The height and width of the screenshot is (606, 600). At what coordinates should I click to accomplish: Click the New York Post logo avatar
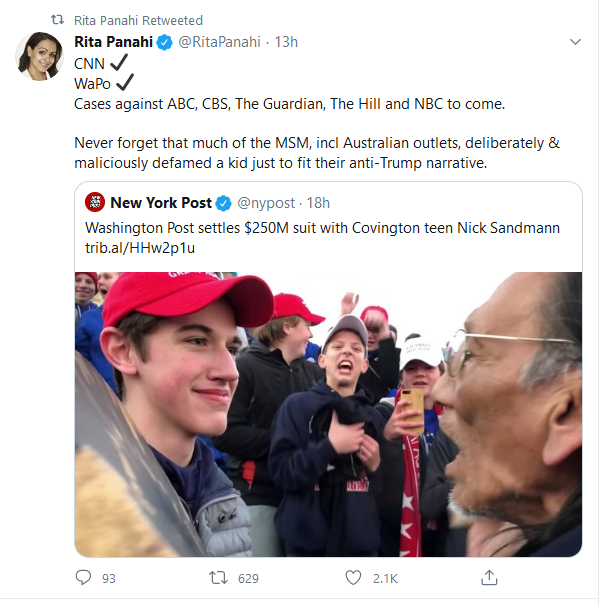(96, 203)
